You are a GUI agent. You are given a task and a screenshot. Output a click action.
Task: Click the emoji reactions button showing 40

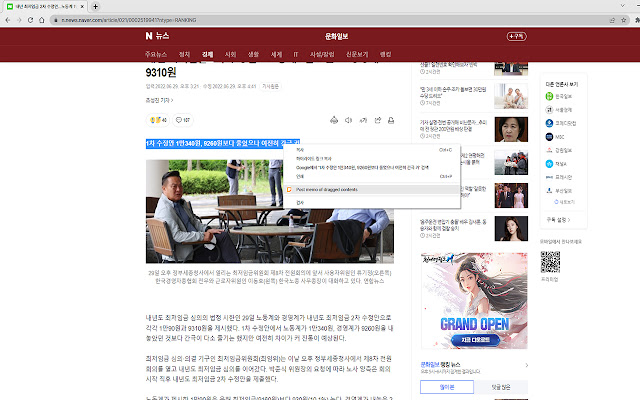[158, 120]
